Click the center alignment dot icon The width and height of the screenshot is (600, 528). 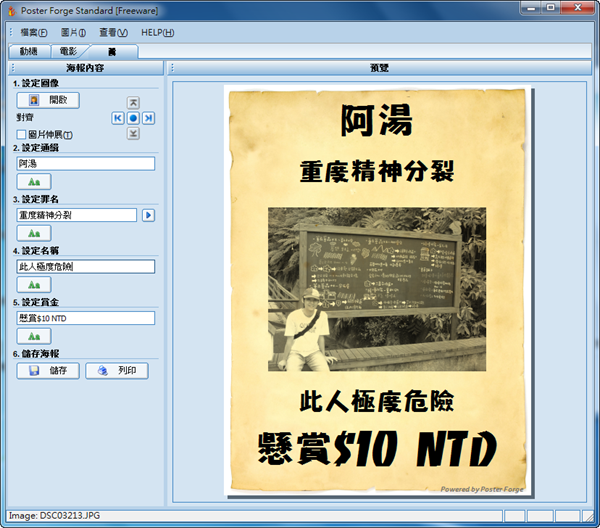133,118
